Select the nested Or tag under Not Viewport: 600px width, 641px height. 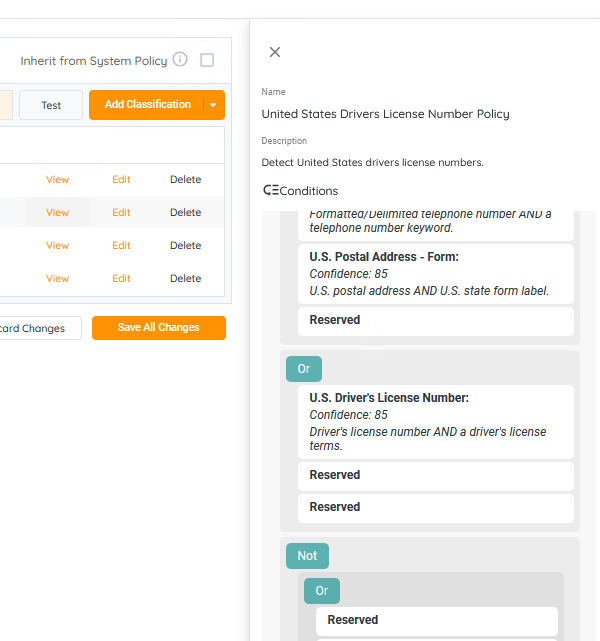(322, 591)
